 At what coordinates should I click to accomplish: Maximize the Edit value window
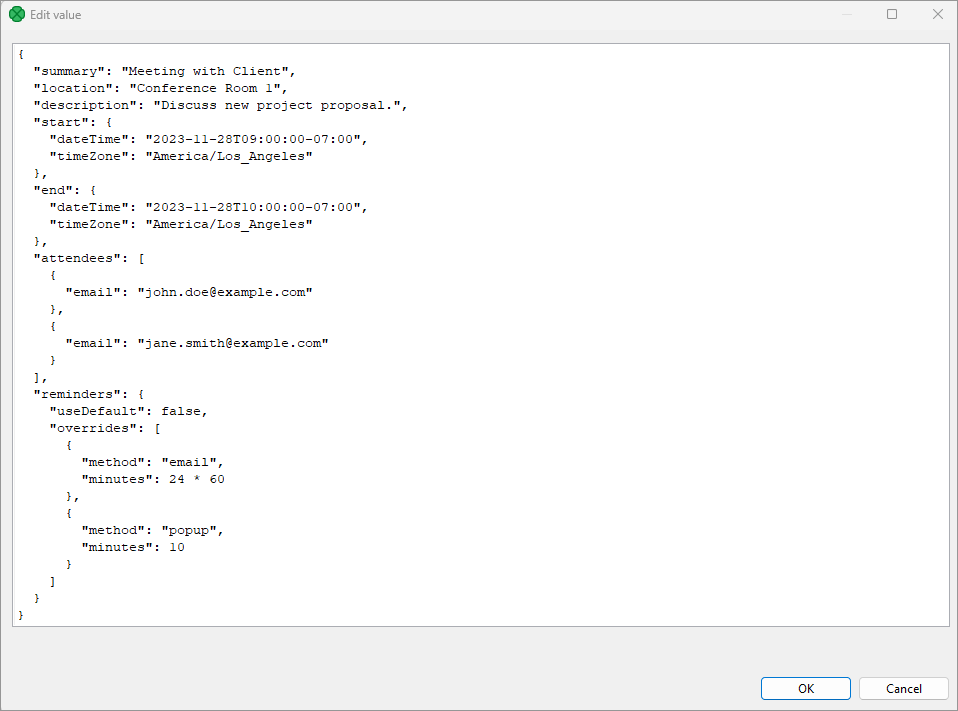tap(892, 15)
